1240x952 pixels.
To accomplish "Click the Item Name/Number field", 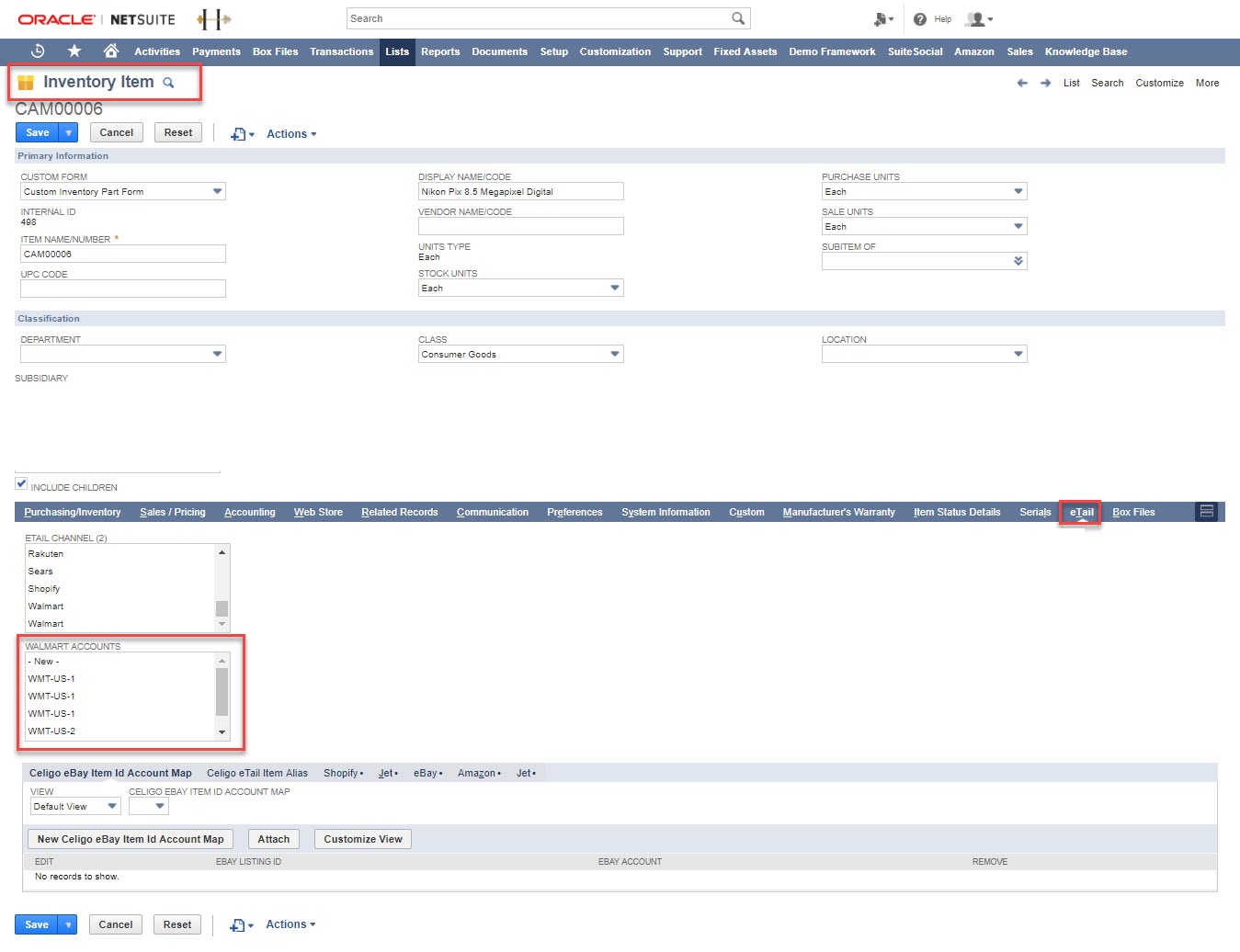I will point(123,254).
